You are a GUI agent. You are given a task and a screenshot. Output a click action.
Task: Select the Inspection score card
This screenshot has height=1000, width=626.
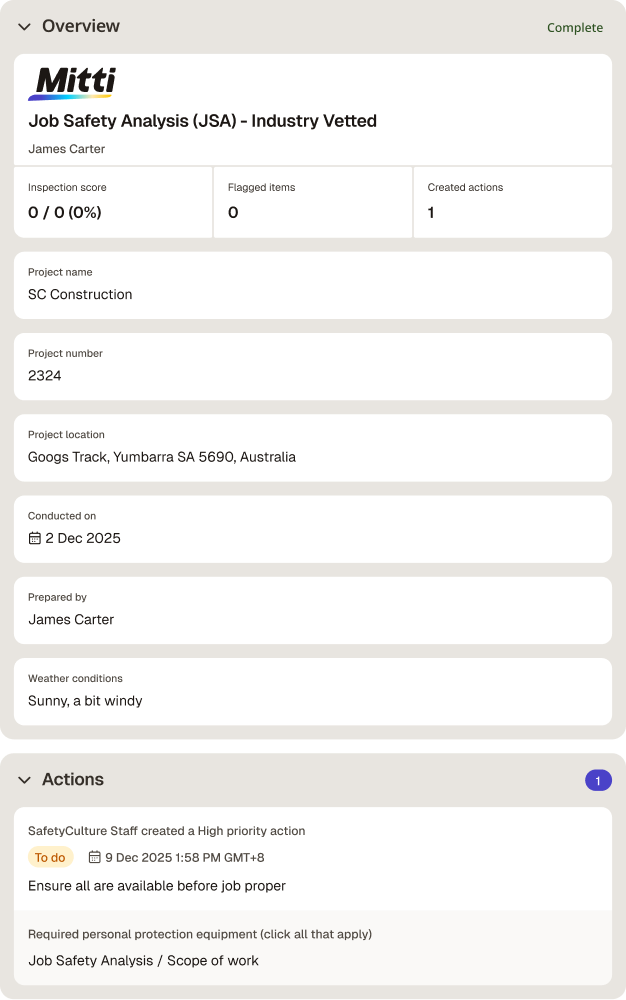tap(113, 202)
